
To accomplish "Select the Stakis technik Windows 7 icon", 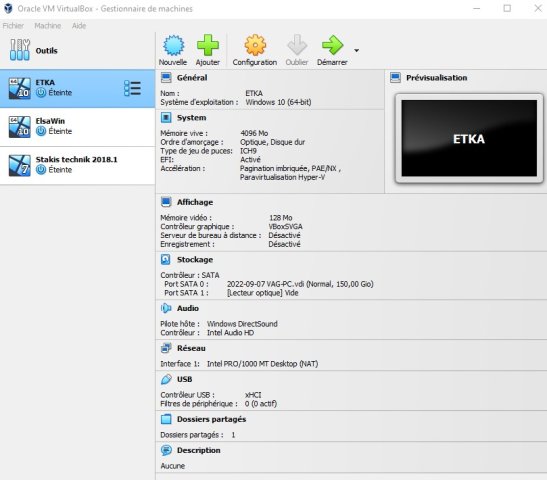I will 20,165.
